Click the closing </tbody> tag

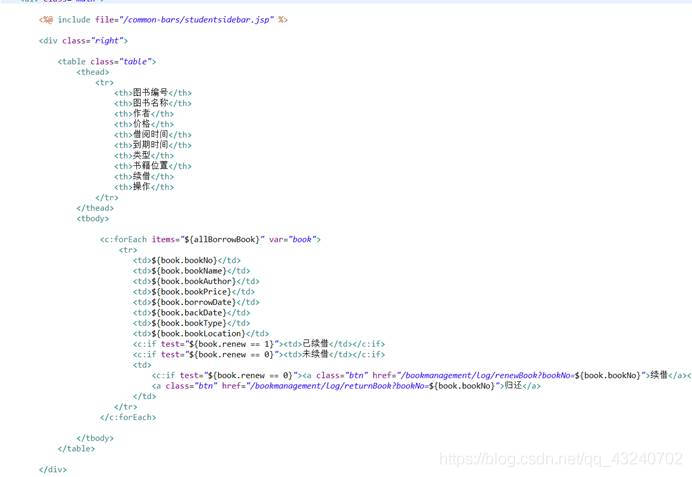click(x=95, y=438)
